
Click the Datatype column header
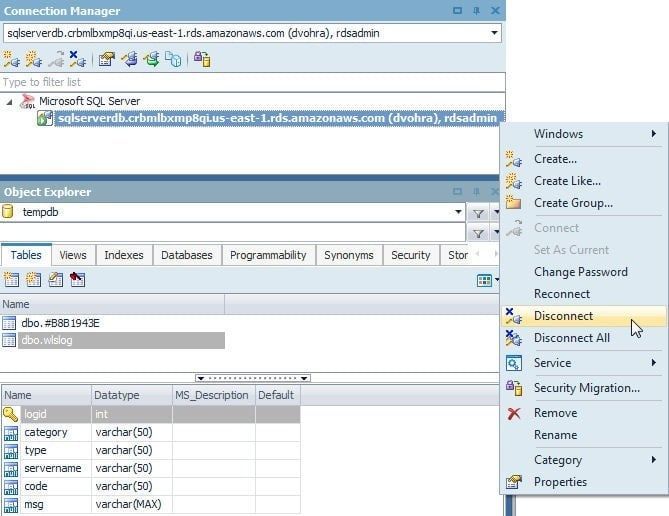[x=132, y=395]
